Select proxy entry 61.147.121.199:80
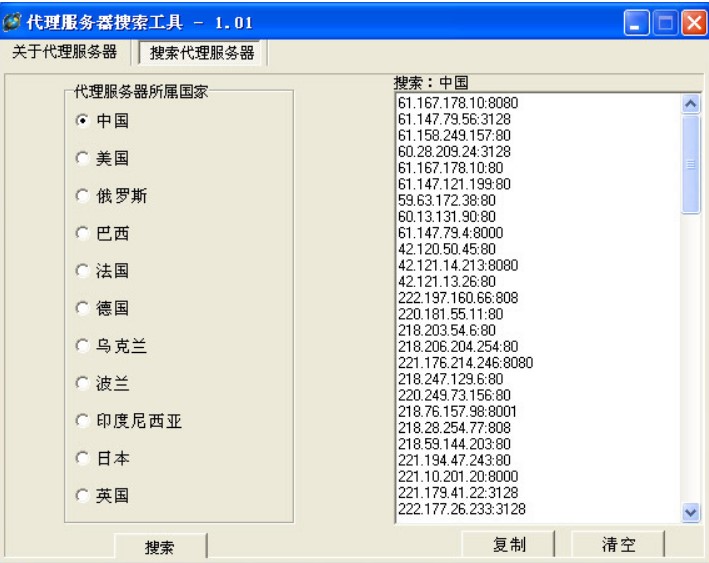 coord(454,185)
